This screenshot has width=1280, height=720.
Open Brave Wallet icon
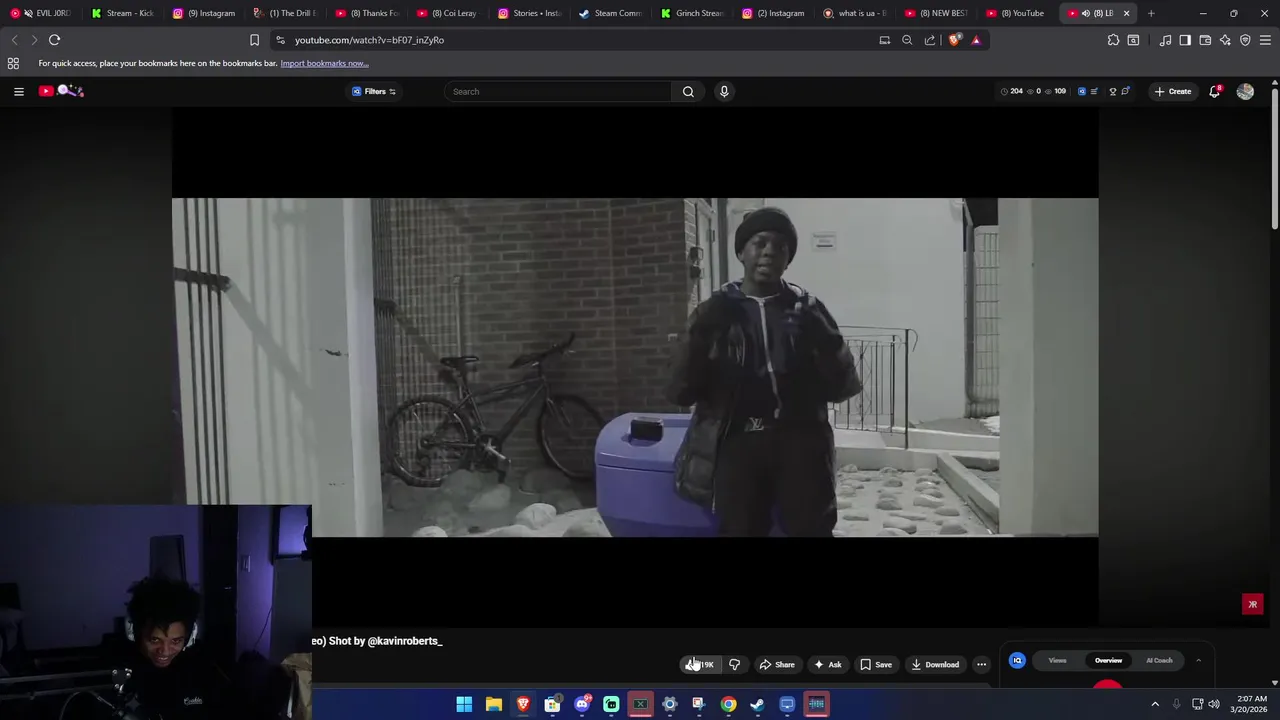click(x=1205, y=40)
